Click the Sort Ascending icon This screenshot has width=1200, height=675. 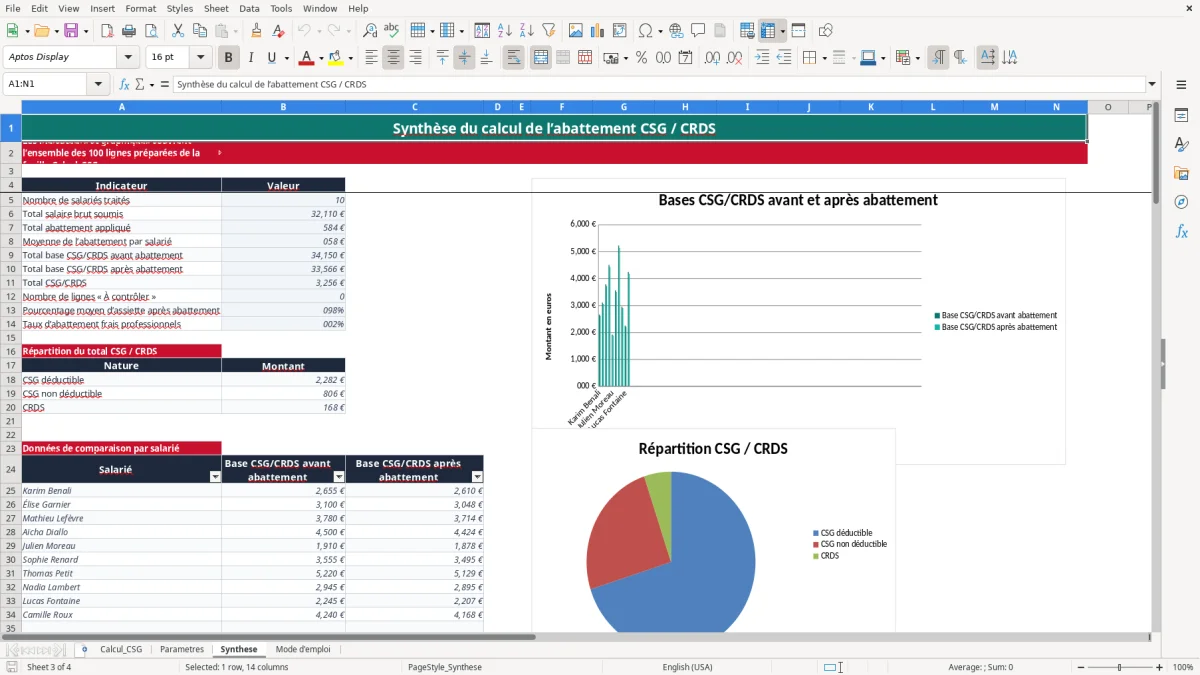point(505,31)
